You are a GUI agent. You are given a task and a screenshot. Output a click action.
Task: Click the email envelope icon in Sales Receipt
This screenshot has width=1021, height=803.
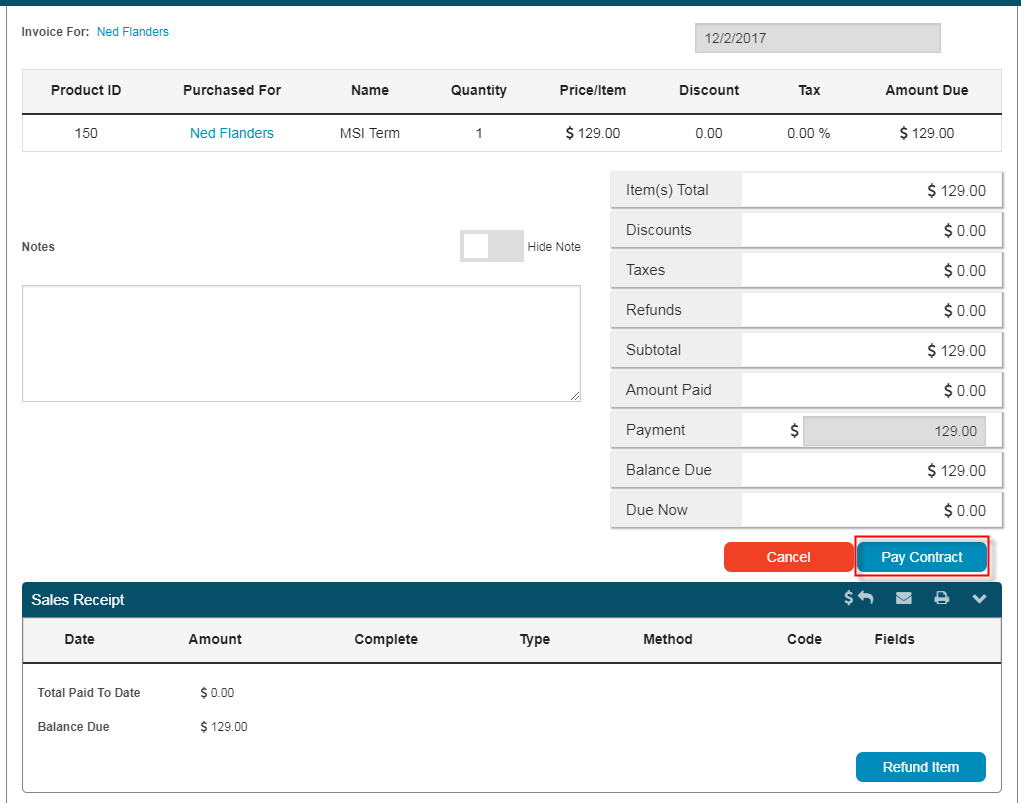click(904, 598)
